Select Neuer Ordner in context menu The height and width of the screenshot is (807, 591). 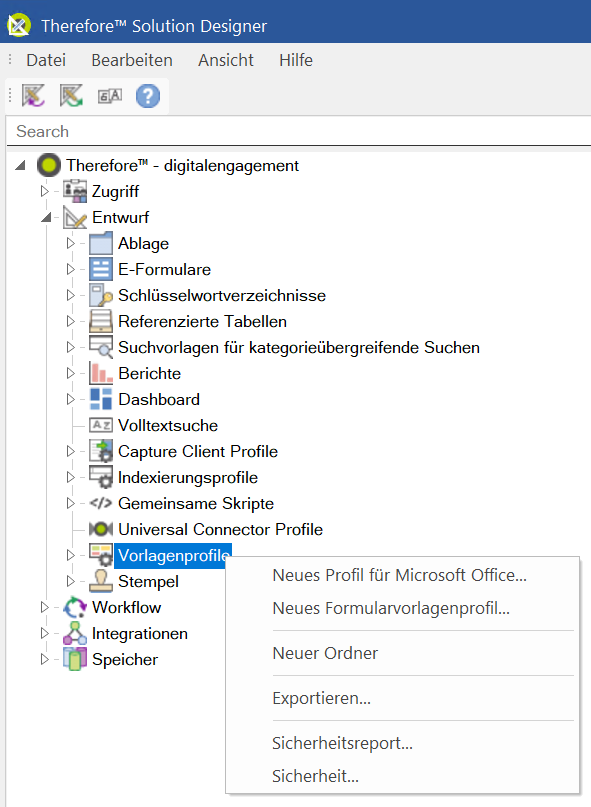(402, 653)
